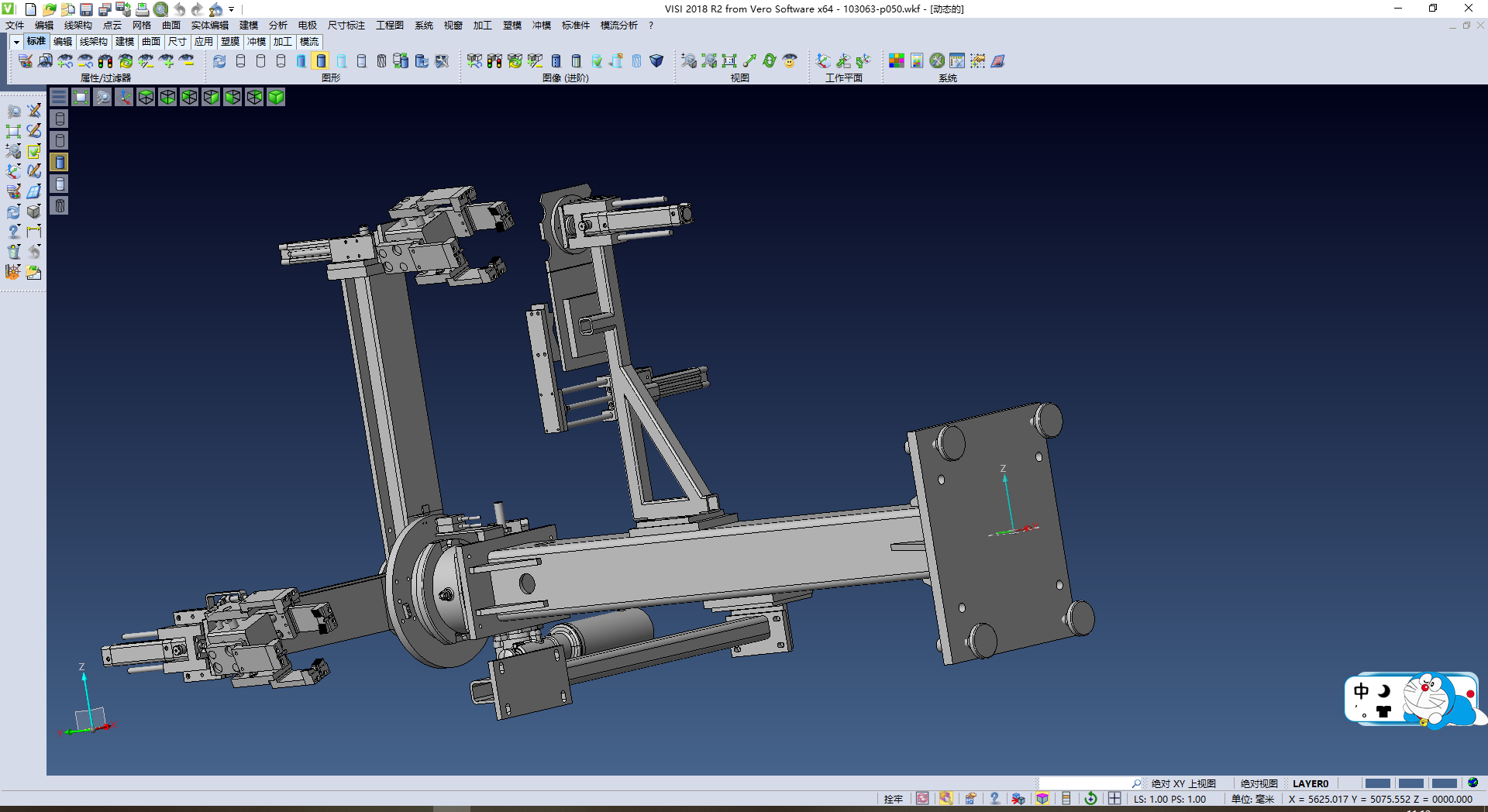The height and width of the screenshot is (812, 1488).
Task: Click the traffic light filter icon
Action: (x=105, y=61)
